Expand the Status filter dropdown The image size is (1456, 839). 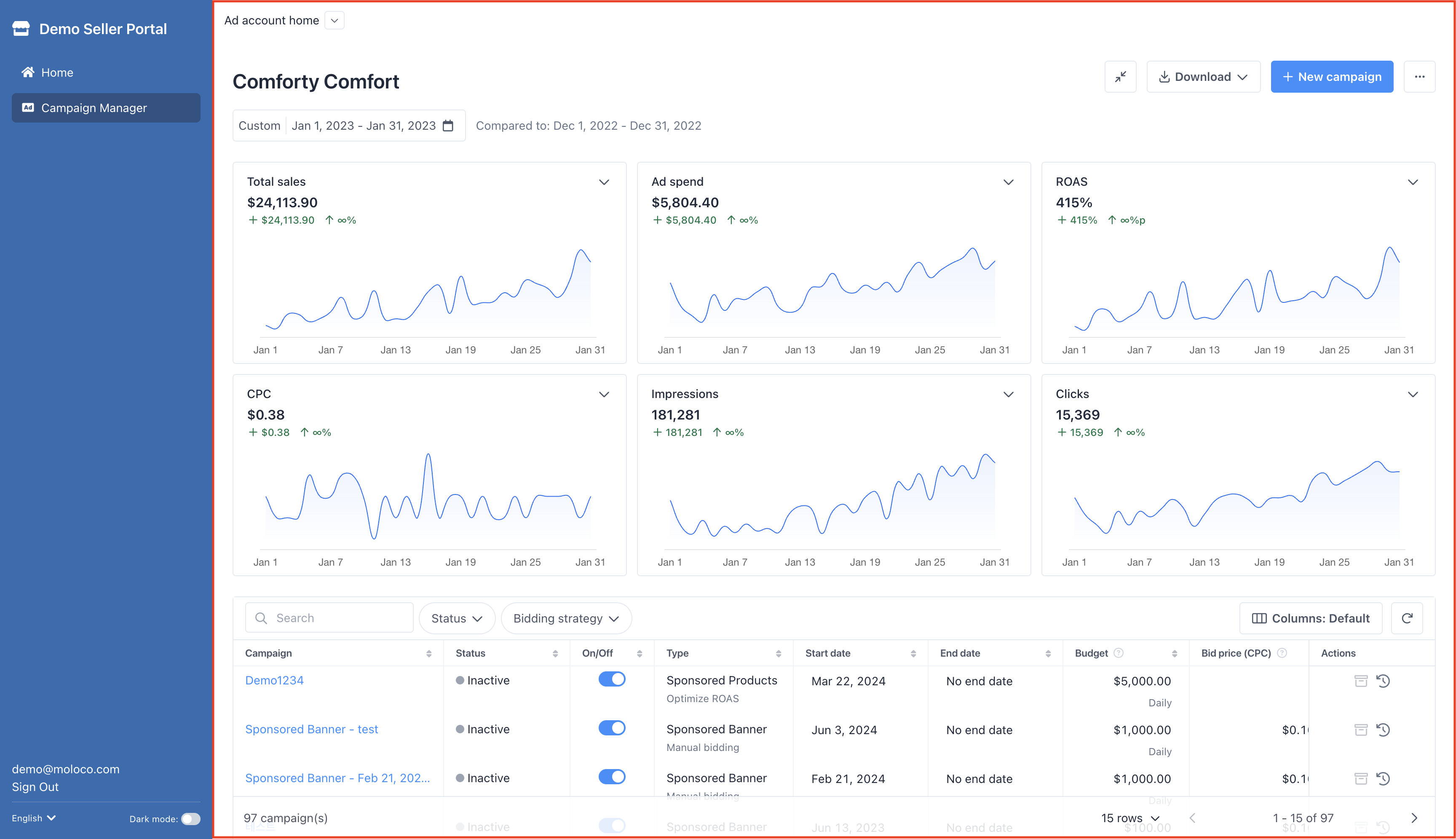(457, 618)
